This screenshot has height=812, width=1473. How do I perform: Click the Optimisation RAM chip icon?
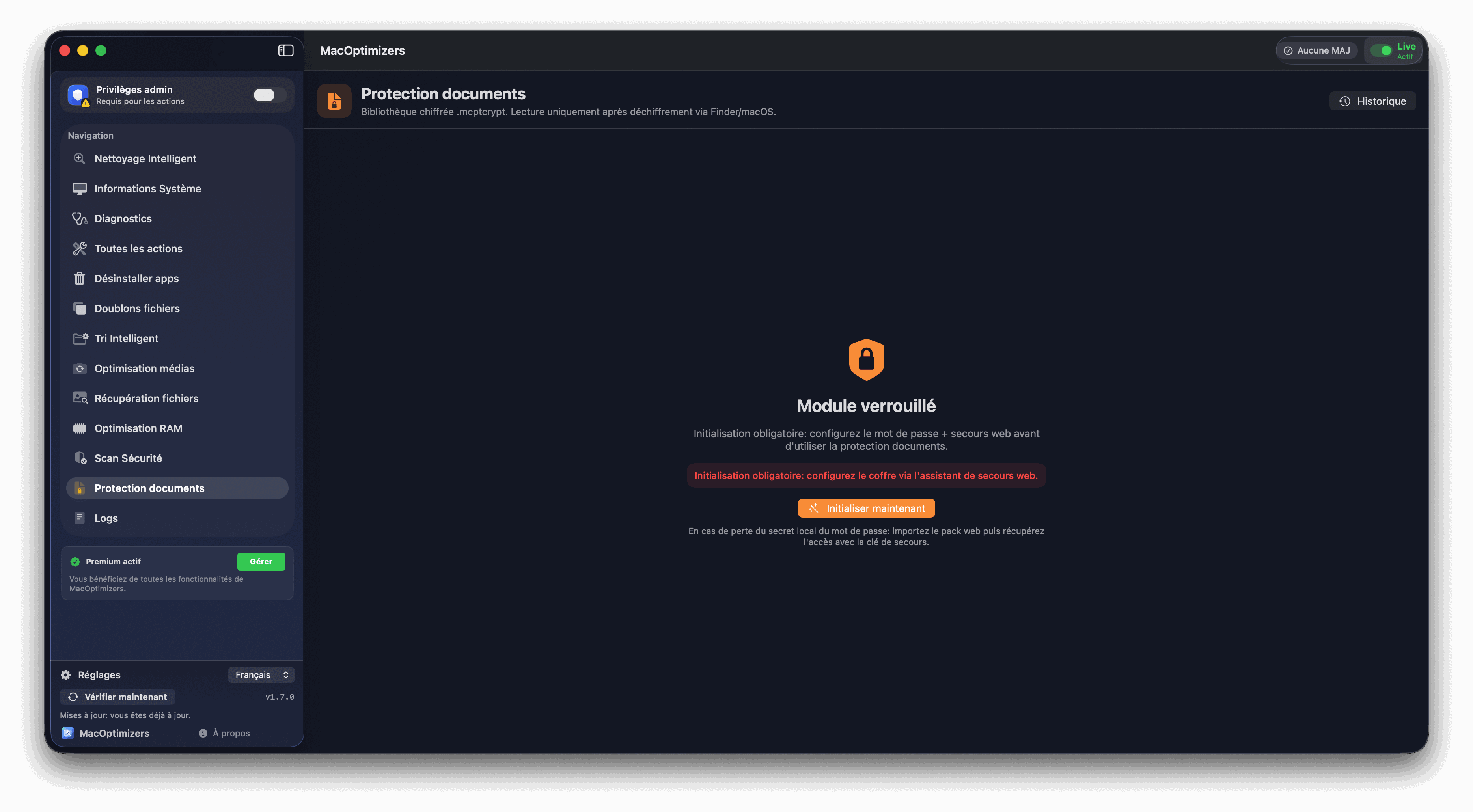tap(80, 428)
